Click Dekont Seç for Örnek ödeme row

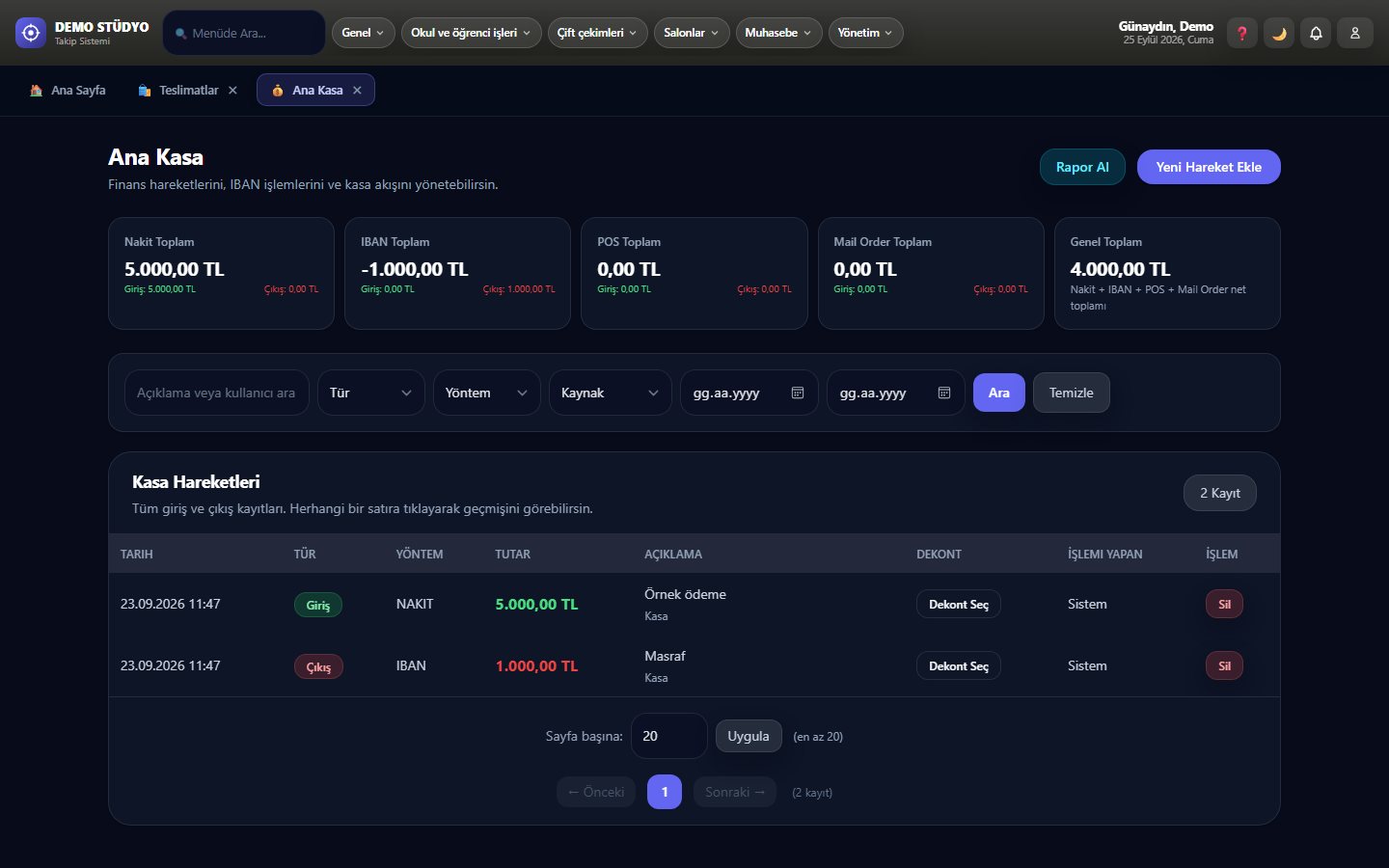pos(958,604)
